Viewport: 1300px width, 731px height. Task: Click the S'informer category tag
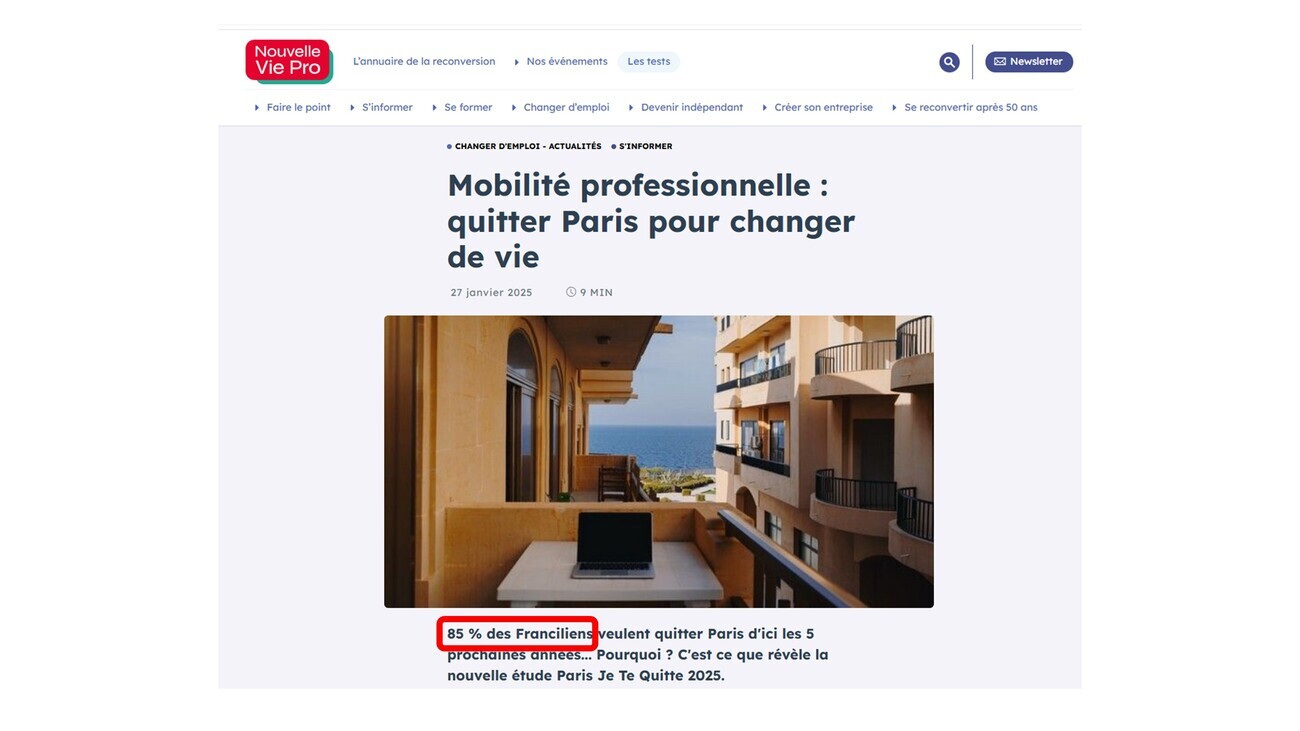click(x=642, y=146)
